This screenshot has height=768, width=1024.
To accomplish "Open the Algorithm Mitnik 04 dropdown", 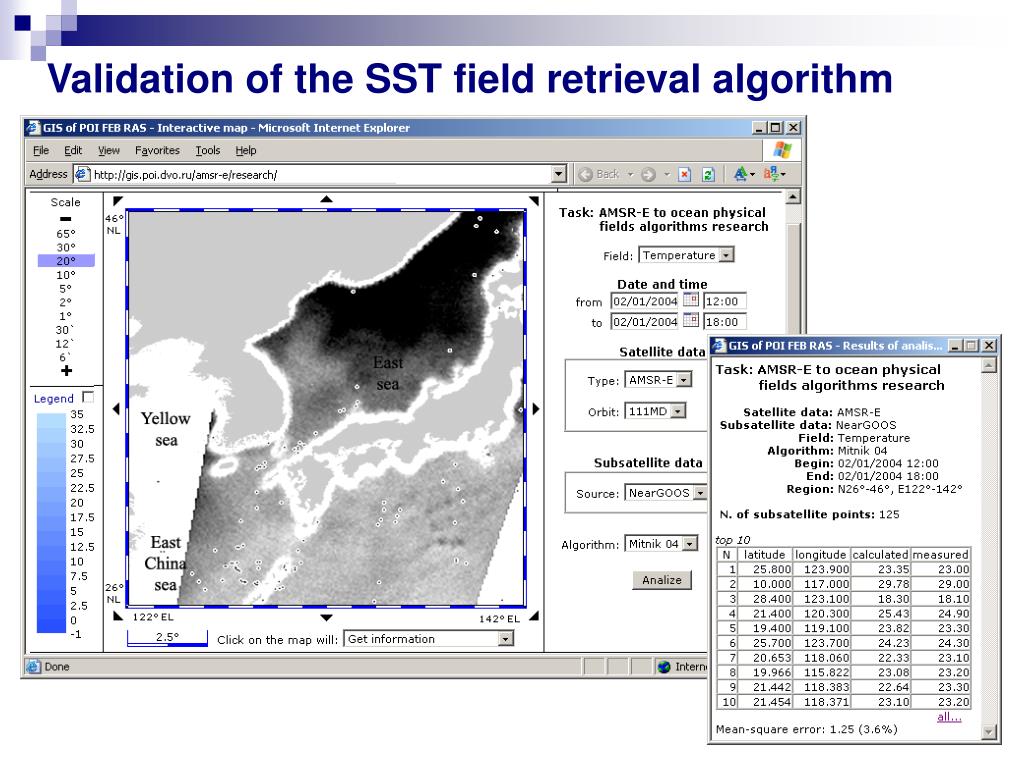I will coord(690,543).
